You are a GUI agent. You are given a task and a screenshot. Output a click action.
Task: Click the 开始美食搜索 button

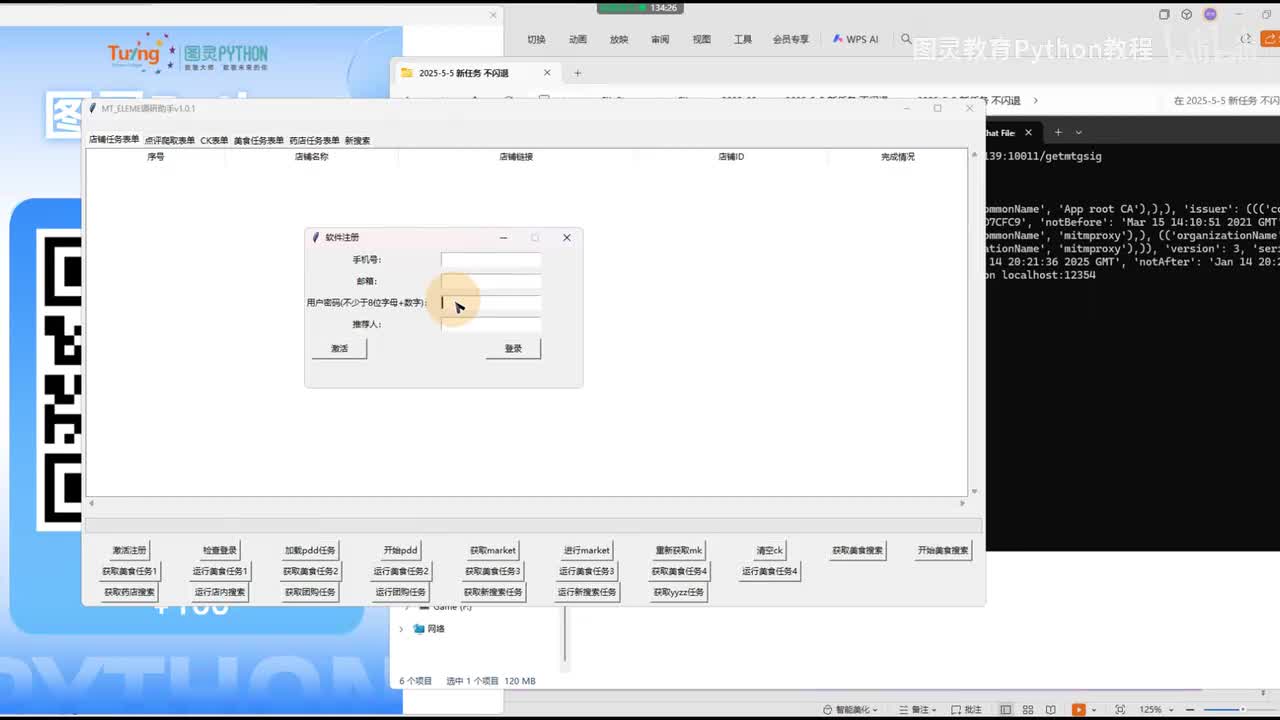(x=943, y=550)
